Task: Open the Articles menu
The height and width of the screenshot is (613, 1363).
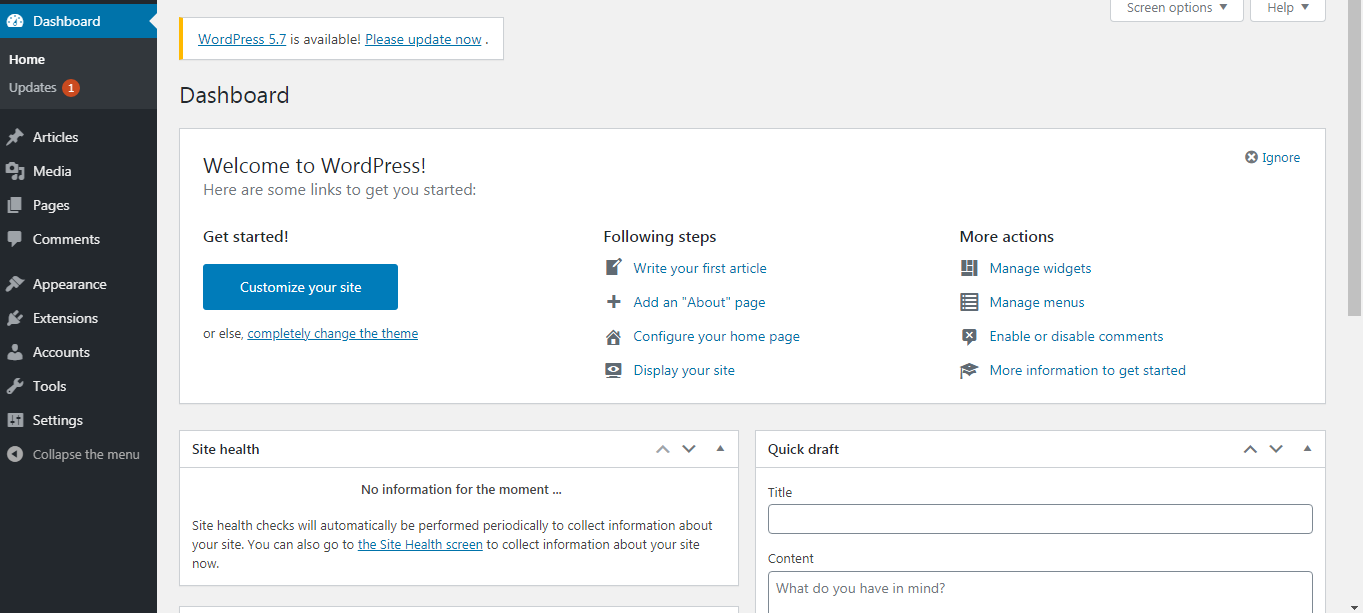Action: (78, 137)
